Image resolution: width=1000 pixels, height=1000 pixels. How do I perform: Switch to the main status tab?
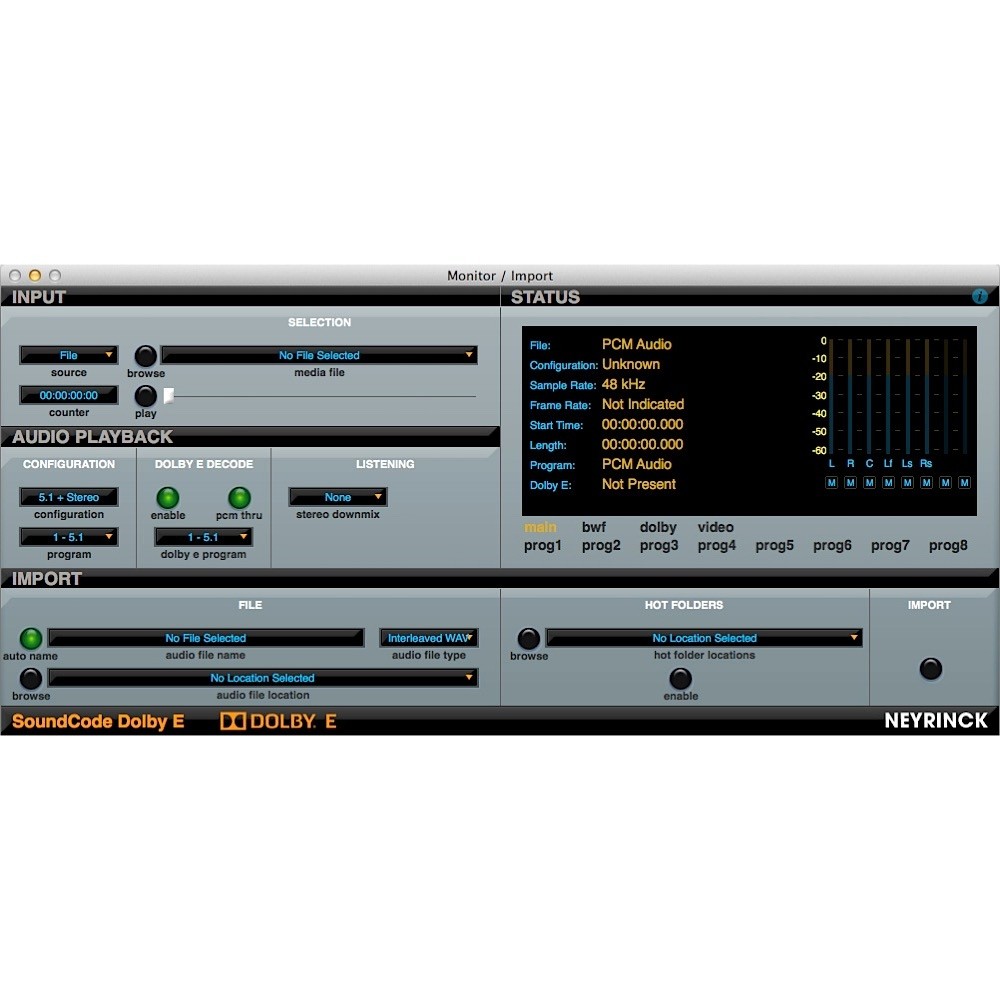coord(540,527)
